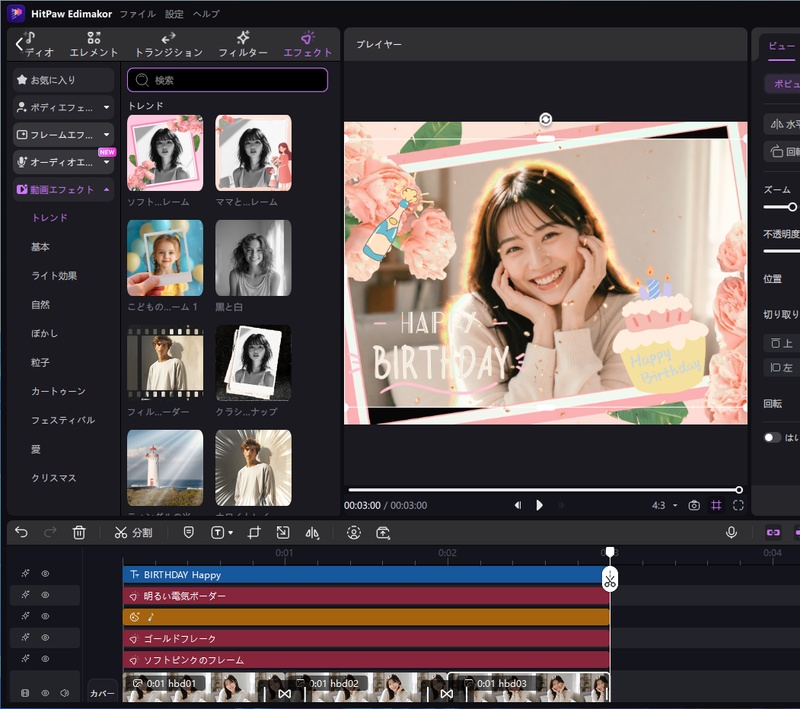Image resolution: width=800 pixels, height=709 pixels.
Task: Click the snapshot camera icon in player
Action: (x=694, y=505)
